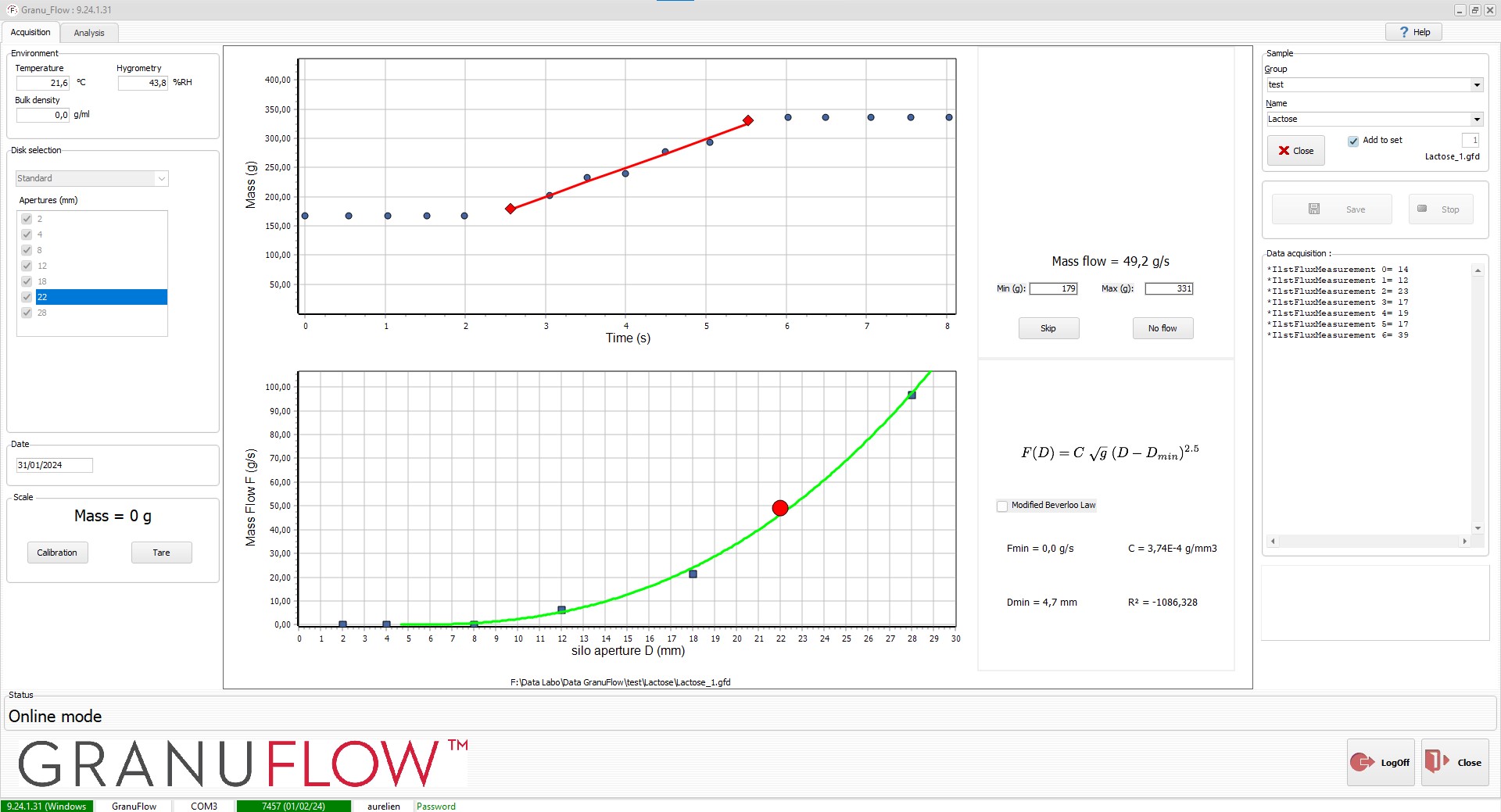Click the Save floppy disk icon
The height and width of the screenshot is (812, 1501).
[1314, 209]
